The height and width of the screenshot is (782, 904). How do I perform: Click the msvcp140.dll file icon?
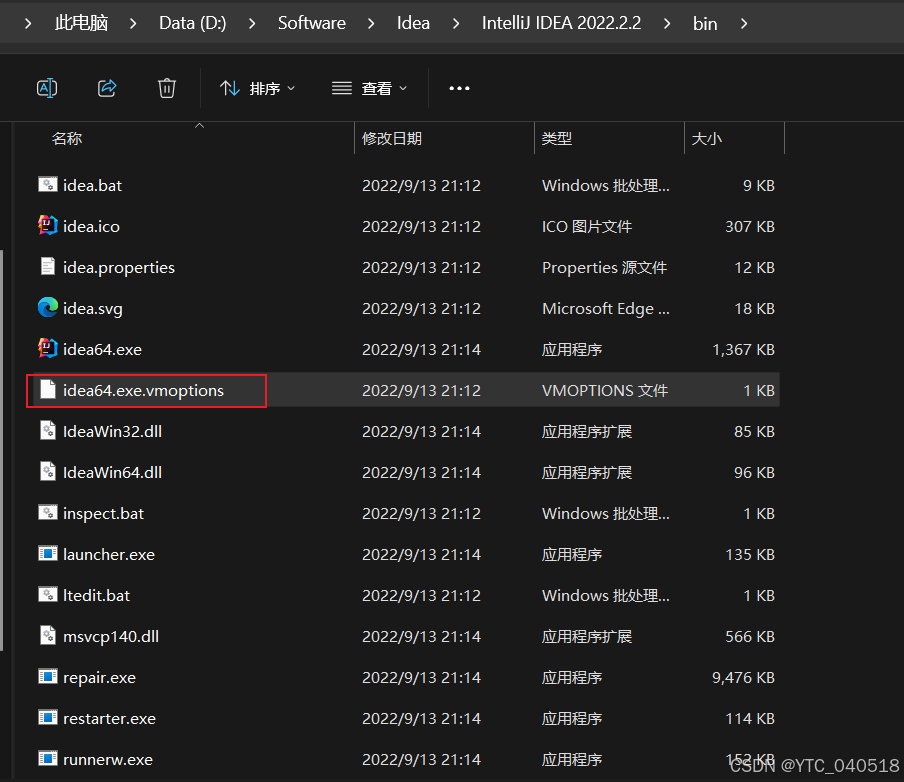point(48,636)
